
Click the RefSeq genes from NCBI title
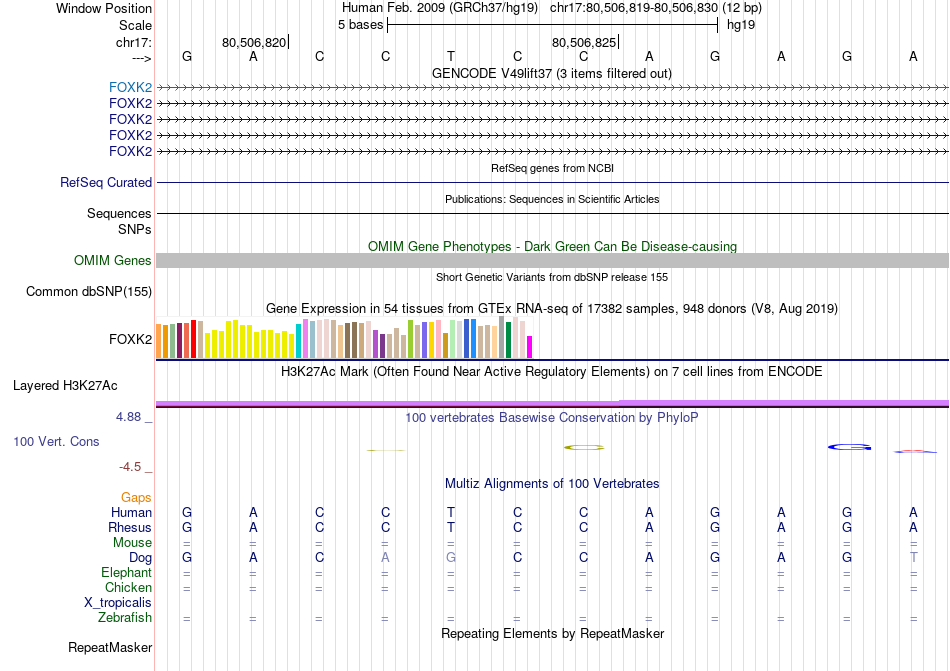[552, 168]
